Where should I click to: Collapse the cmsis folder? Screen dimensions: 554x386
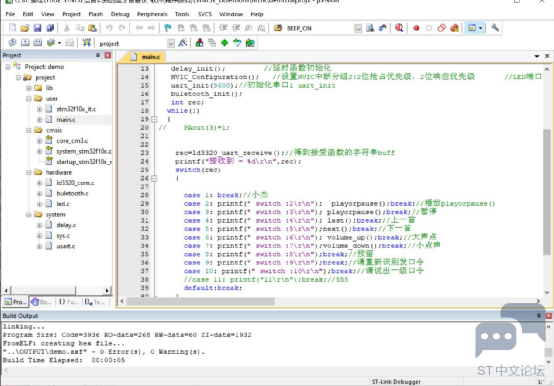29,130
